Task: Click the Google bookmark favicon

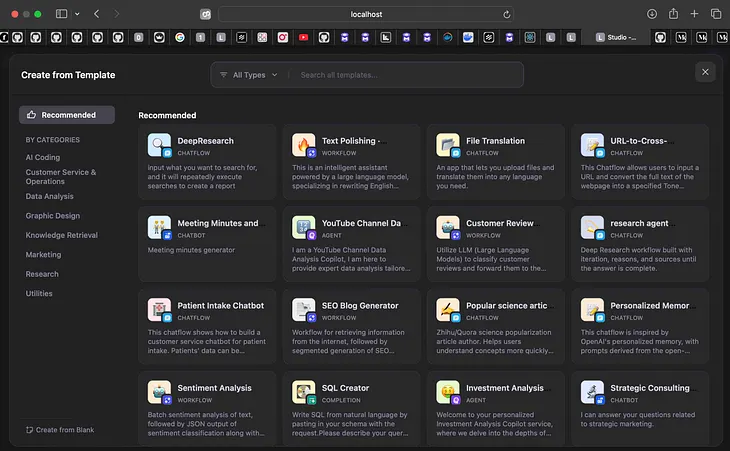Action: [x=180, y=37]
